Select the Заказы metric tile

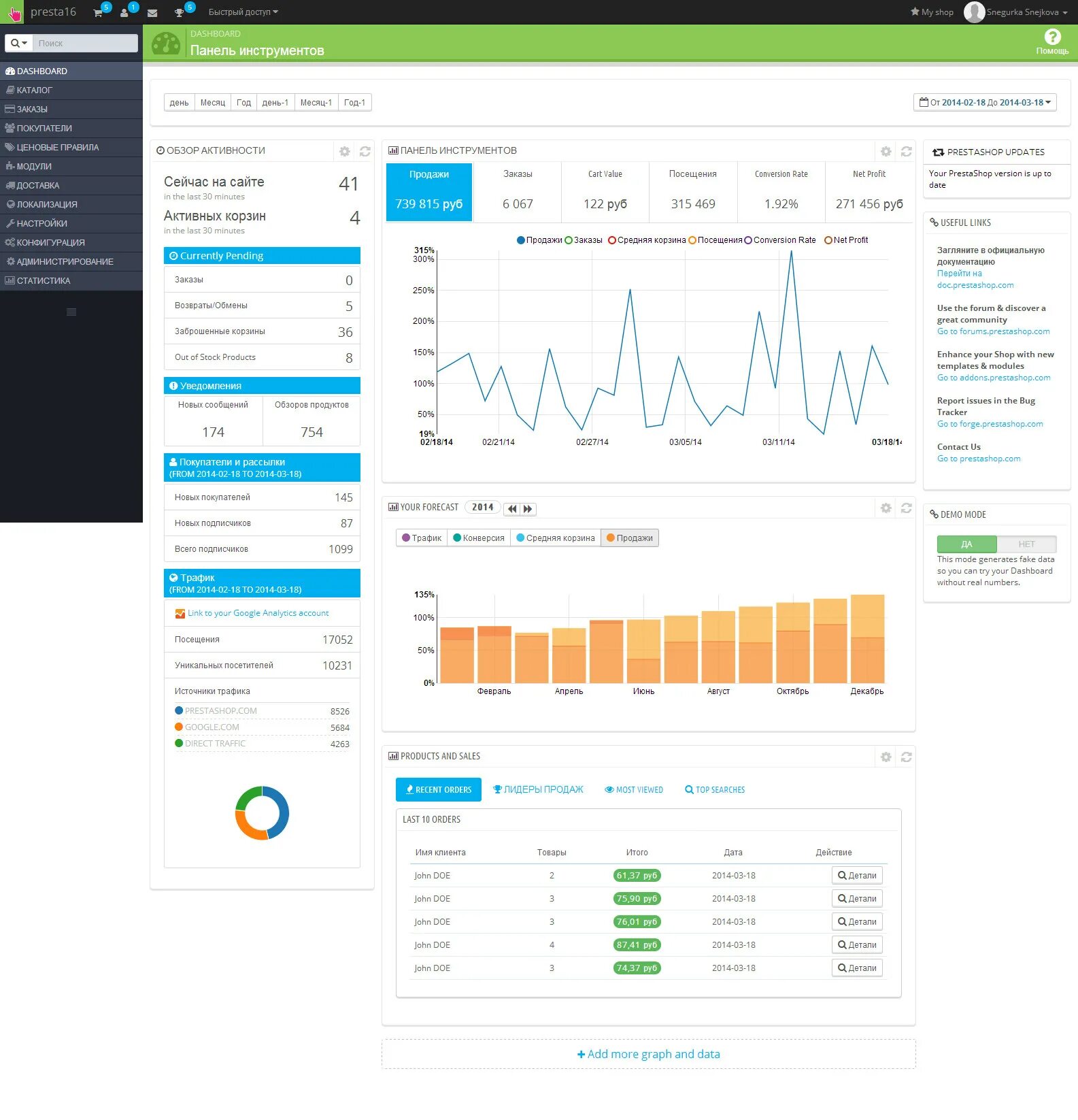coord(518,192)
